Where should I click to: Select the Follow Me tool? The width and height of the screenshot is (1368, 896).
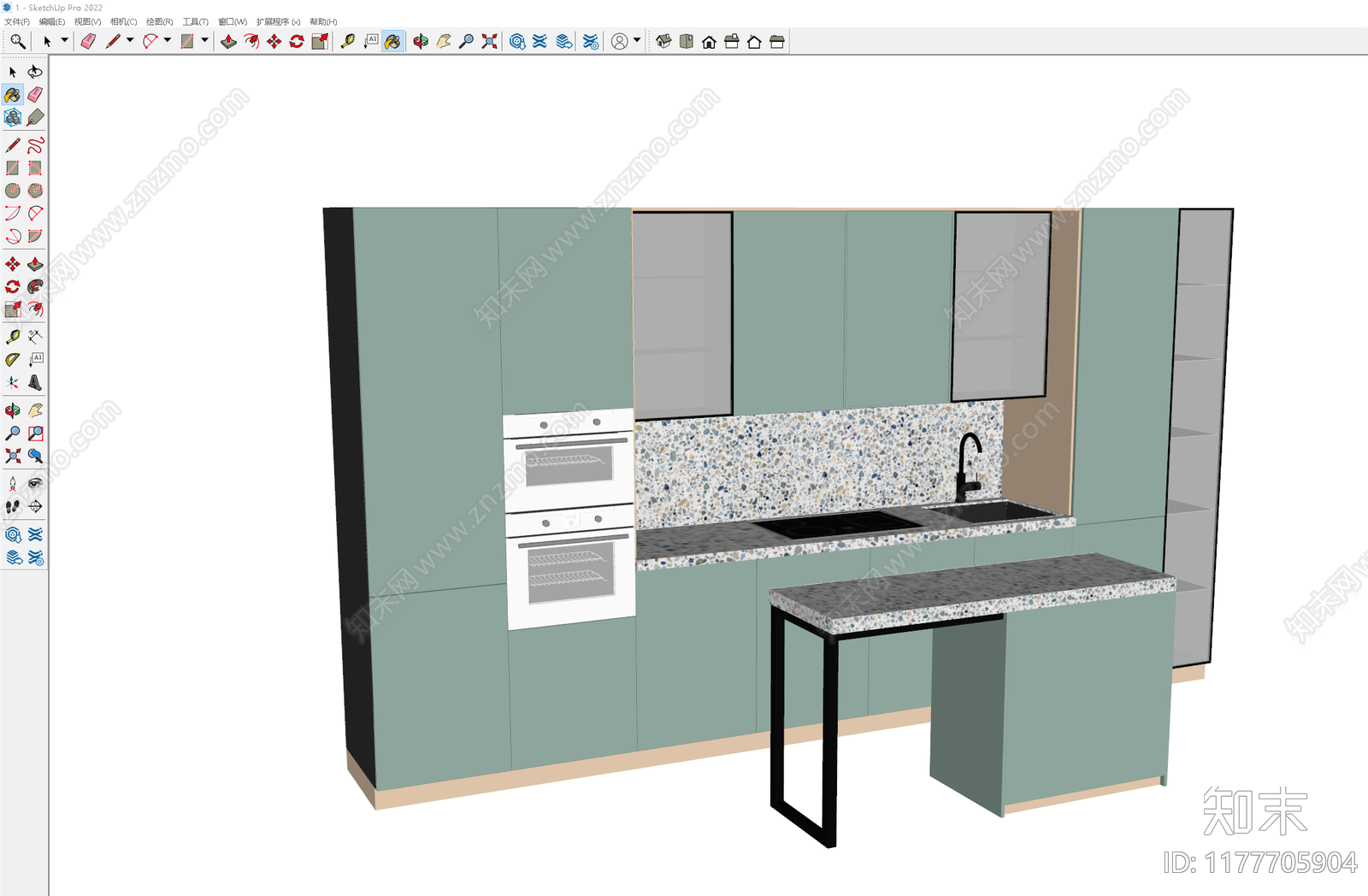point(35,286)
